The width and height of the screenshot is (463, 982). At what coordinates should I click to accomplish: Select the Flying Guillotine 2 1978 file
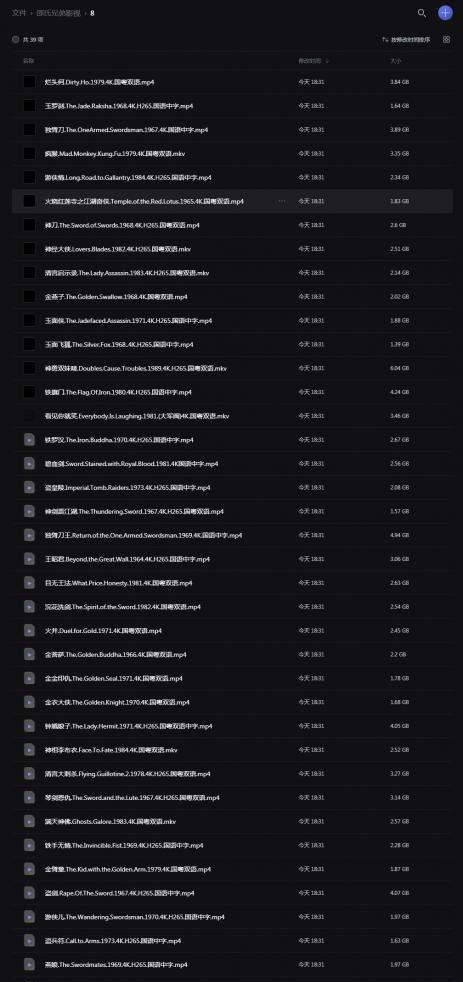126,774
